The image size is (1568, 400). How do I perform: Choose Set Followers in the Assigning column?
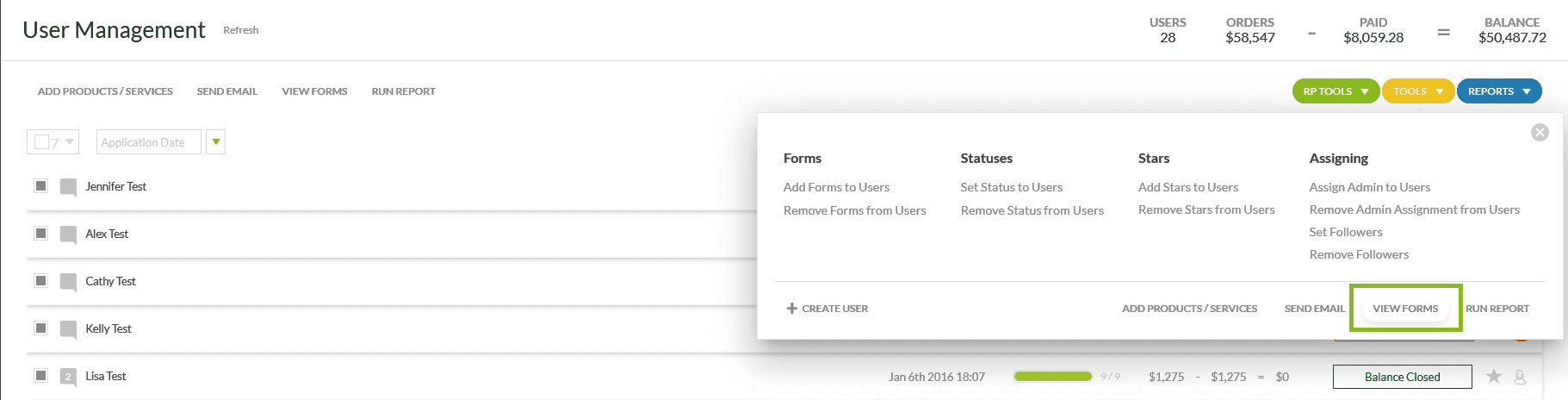tap(1345, 232)
